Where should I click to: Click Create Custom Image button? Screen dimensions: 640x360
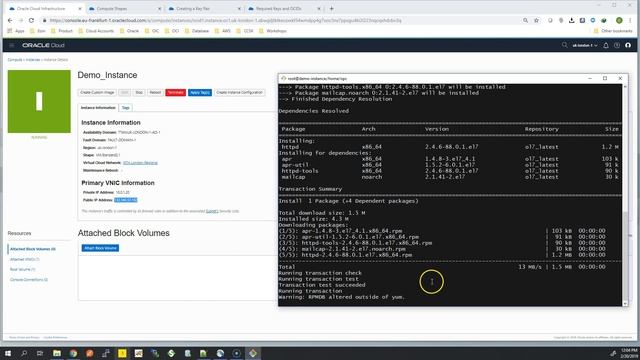tap(97, 93)
